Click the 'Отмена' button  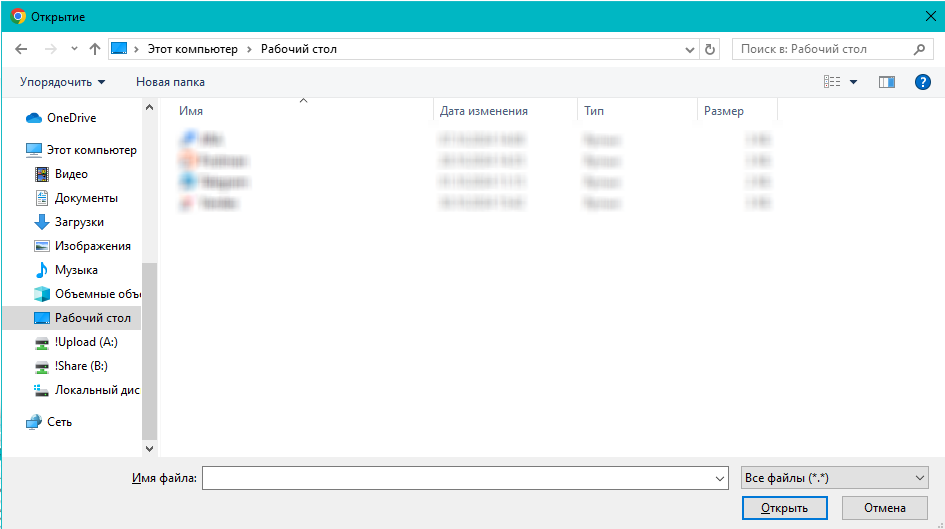click(885, 508)
